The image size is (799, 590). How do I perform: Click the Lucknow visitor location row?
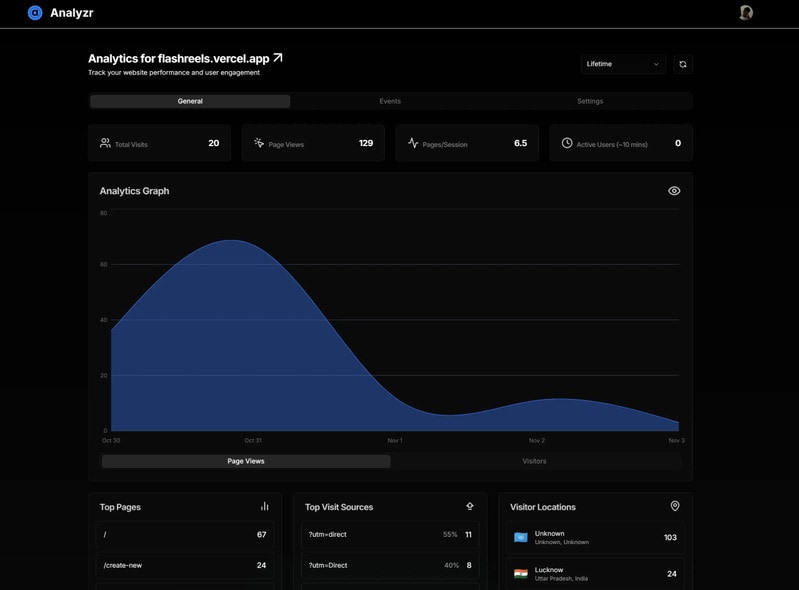595,574
